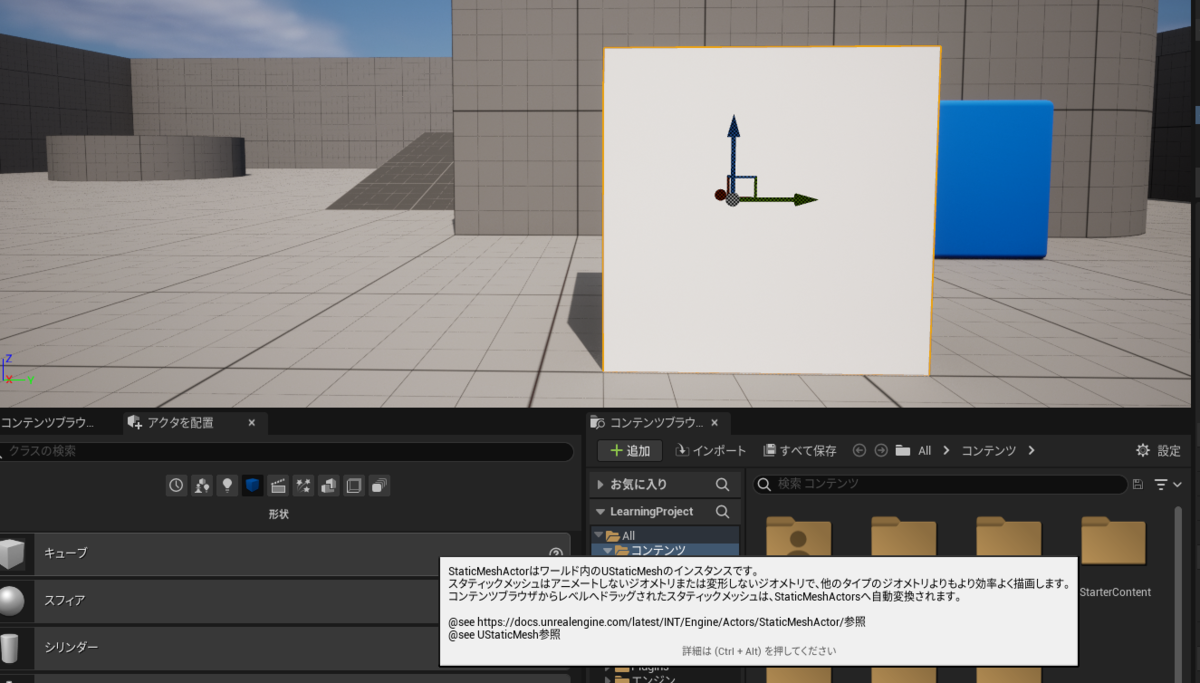Focus the 検索 コンテンツ search field
This screenshot has height=683, width=1200.
(x=940, y=484)
